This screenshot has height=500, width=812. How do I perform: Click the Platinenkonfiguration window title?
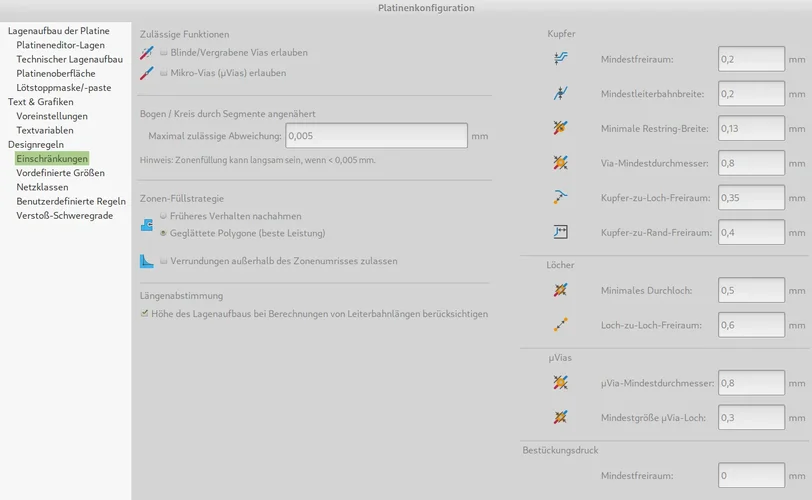(x=426, y=8)
